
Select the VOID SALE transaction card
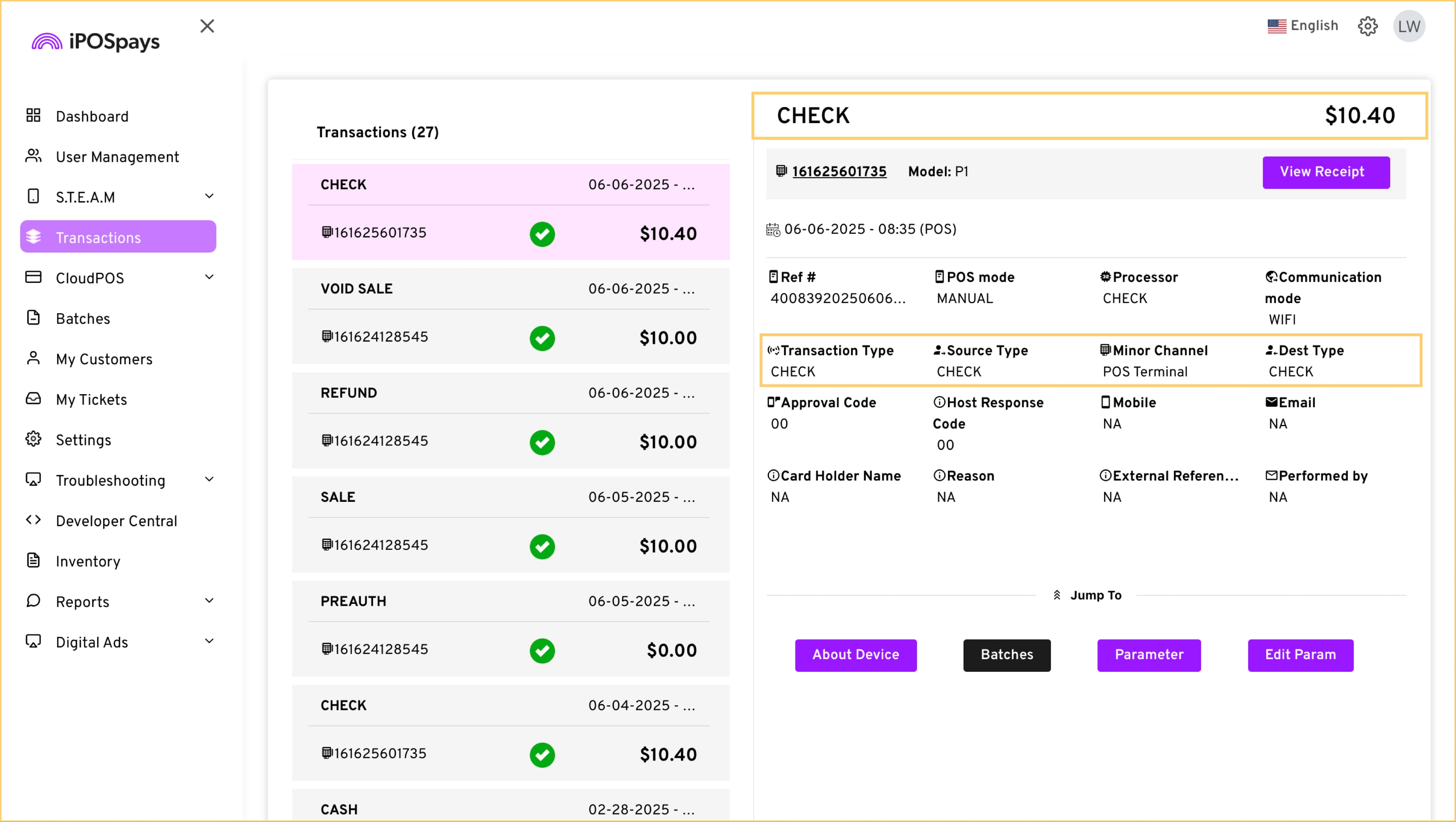(x=510, y=316)
